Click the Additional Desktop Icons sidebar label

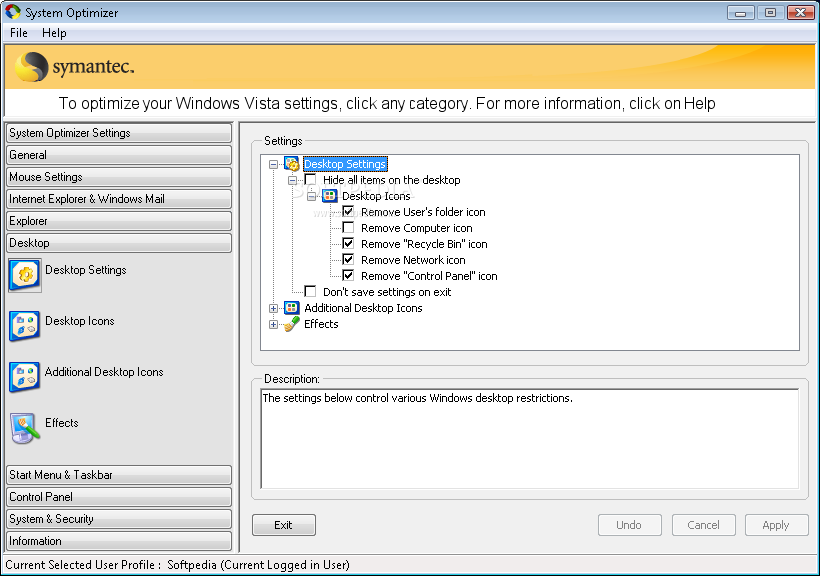(104, 372)
